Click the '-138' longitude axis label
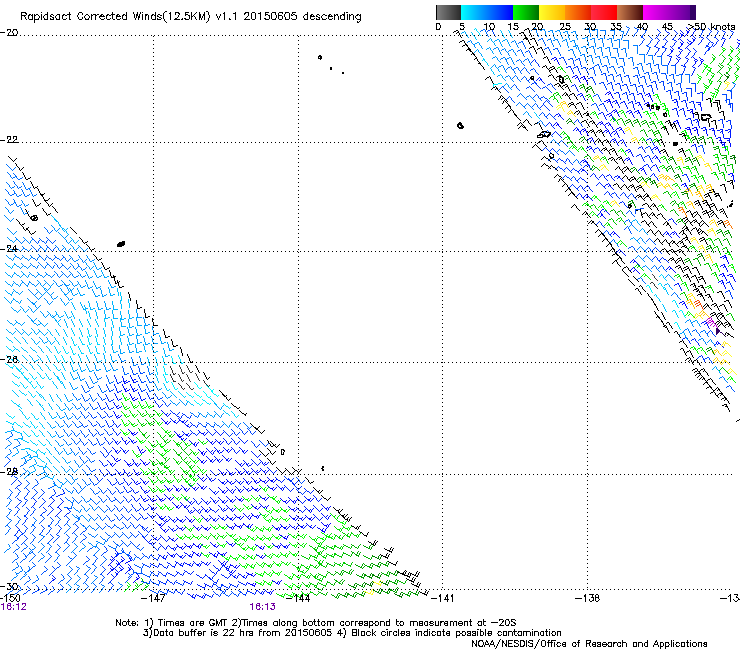This screenshot has width=740, height=650. [x=588, y=598]
